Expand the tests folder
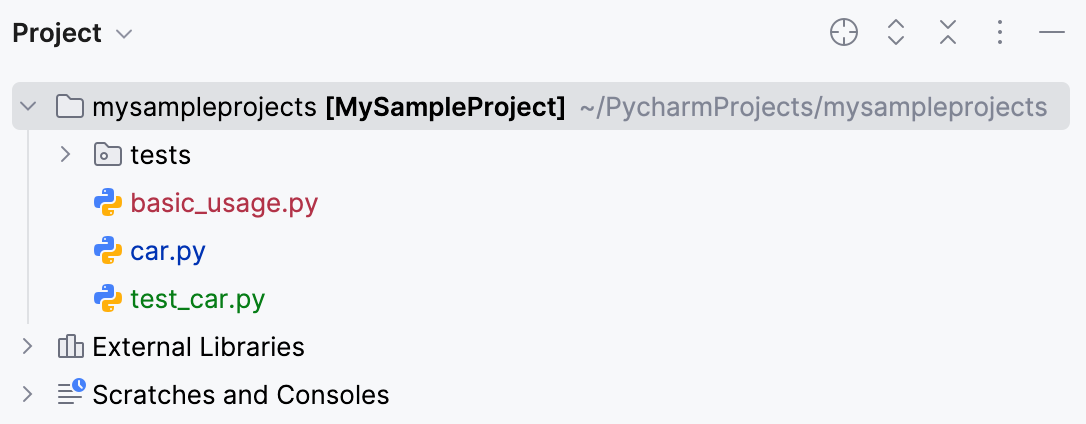The image size is (1086, 424). click(66, 155)
